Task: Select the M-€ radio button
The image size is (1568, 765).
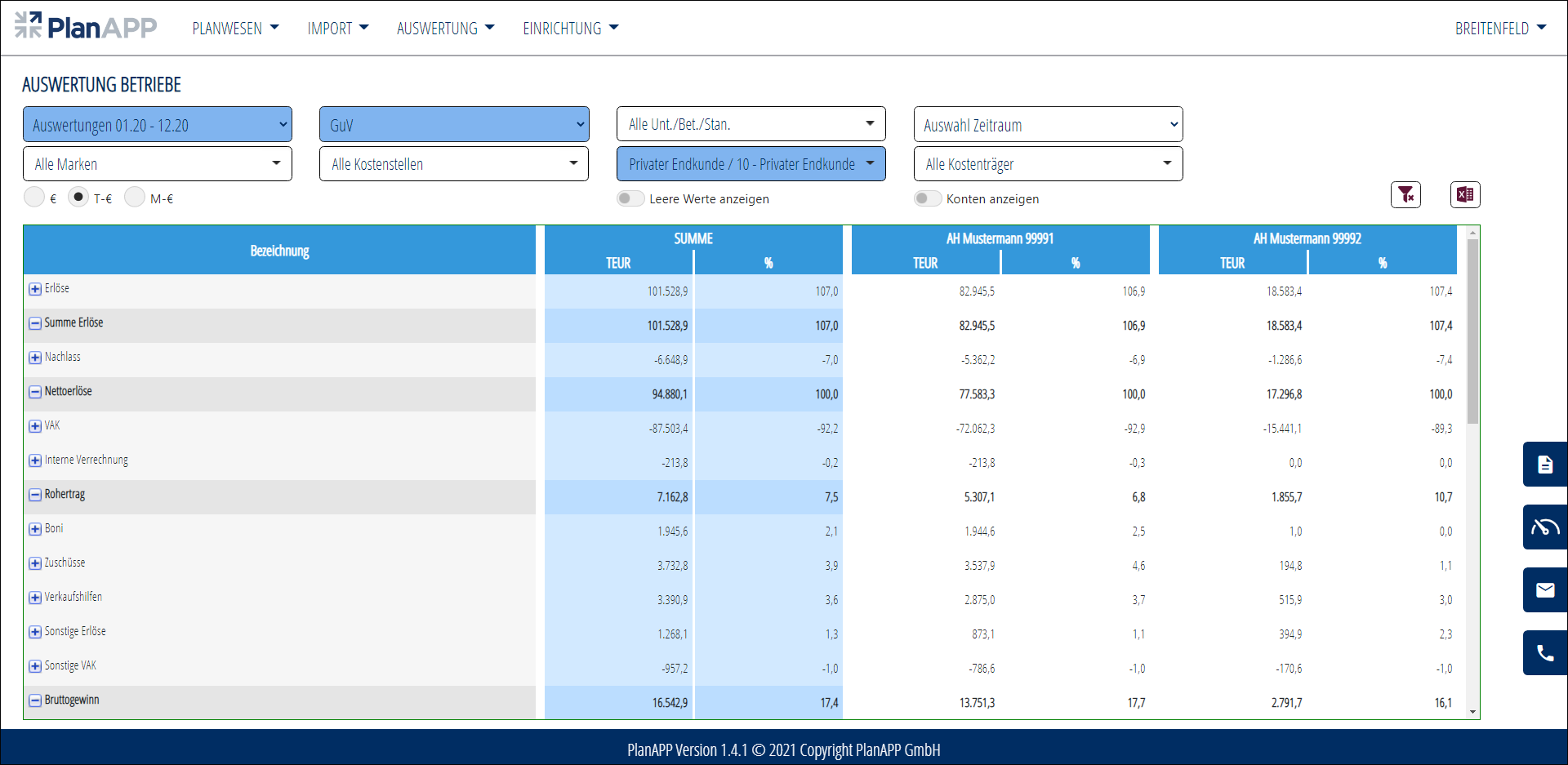Action: coord(135,198)
